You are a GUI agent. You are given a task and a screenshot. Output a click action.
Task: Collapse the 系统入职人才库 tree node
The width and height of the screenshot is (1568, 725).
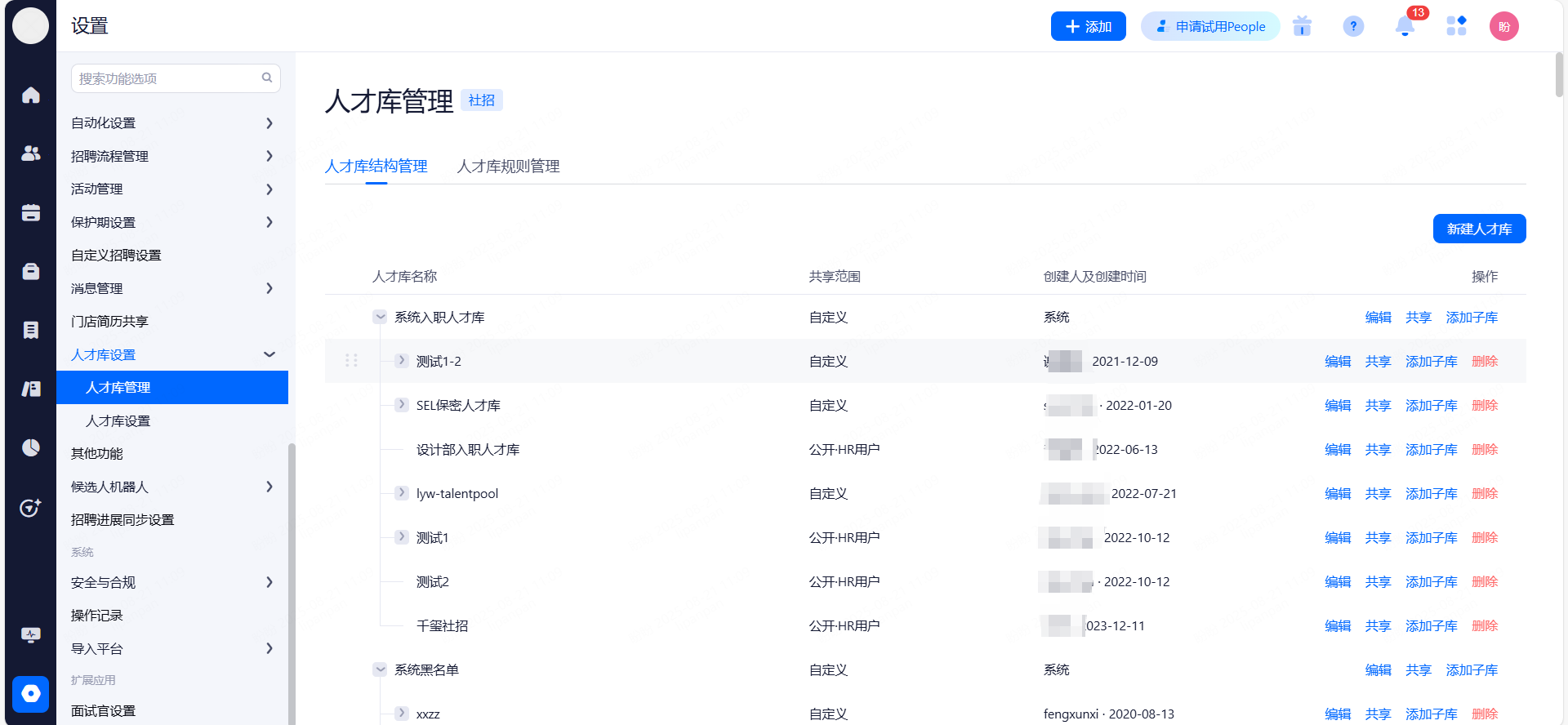pyautogui.click(x=380, y=317)
